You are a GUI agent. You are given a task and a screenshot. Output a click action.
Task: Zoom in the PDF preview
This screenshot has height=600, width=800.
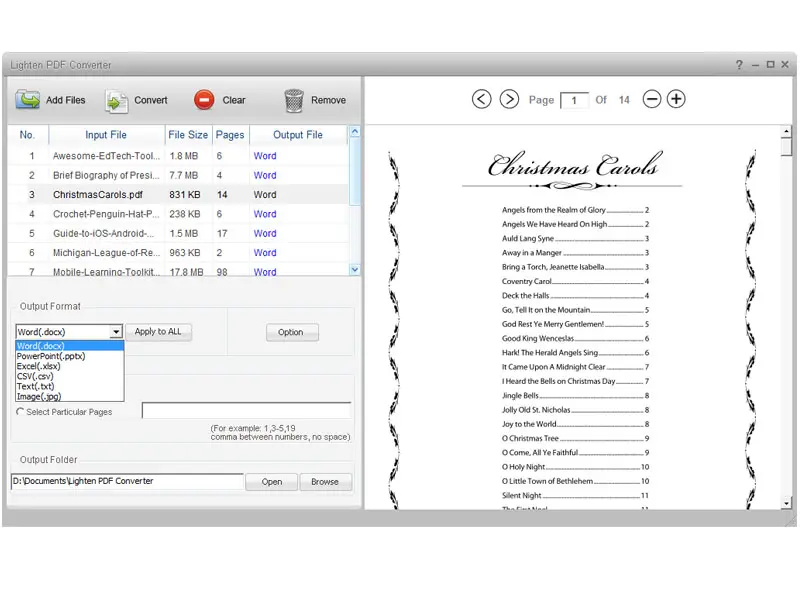coord(676,98)
